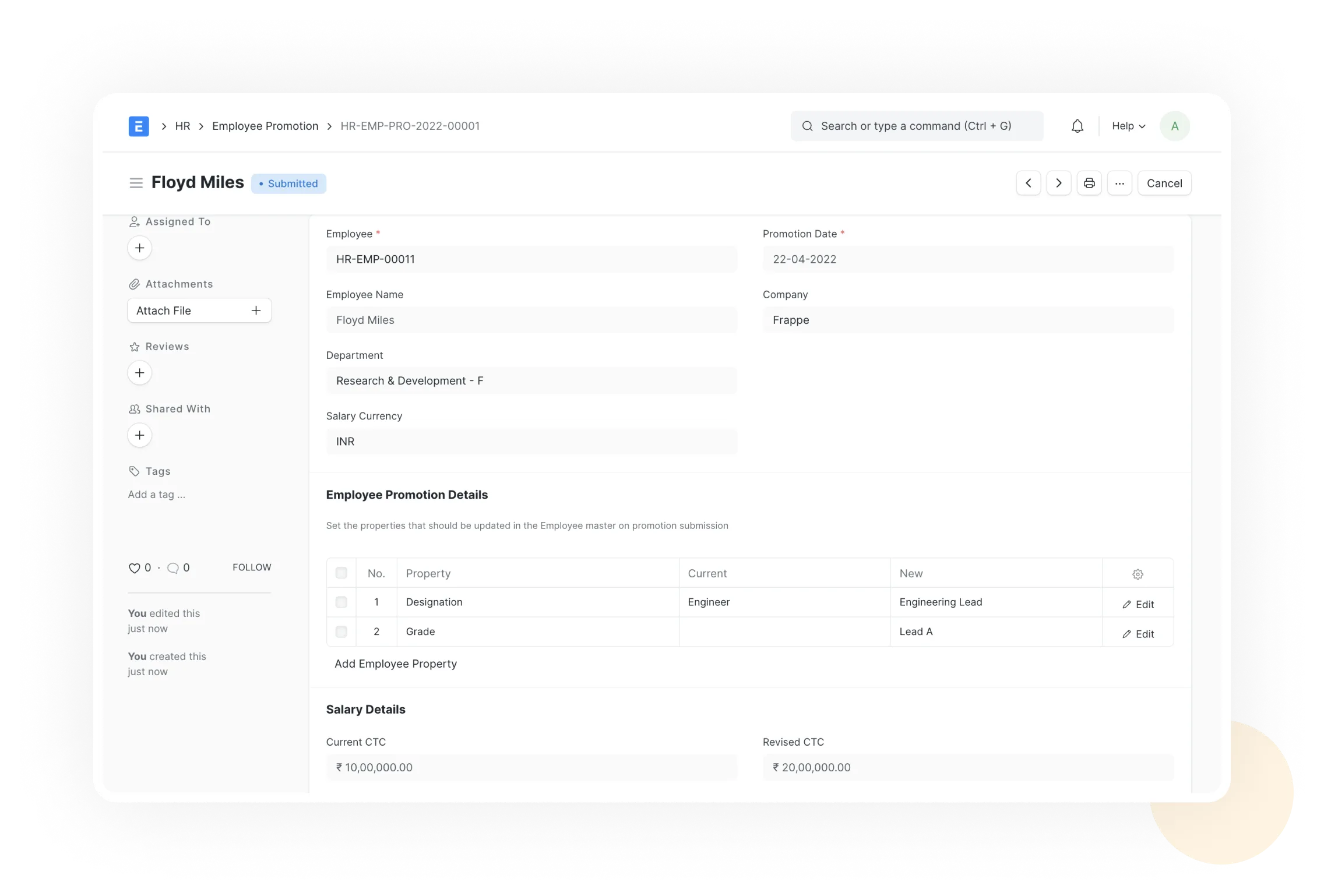Open table column settings gear

1138,574
